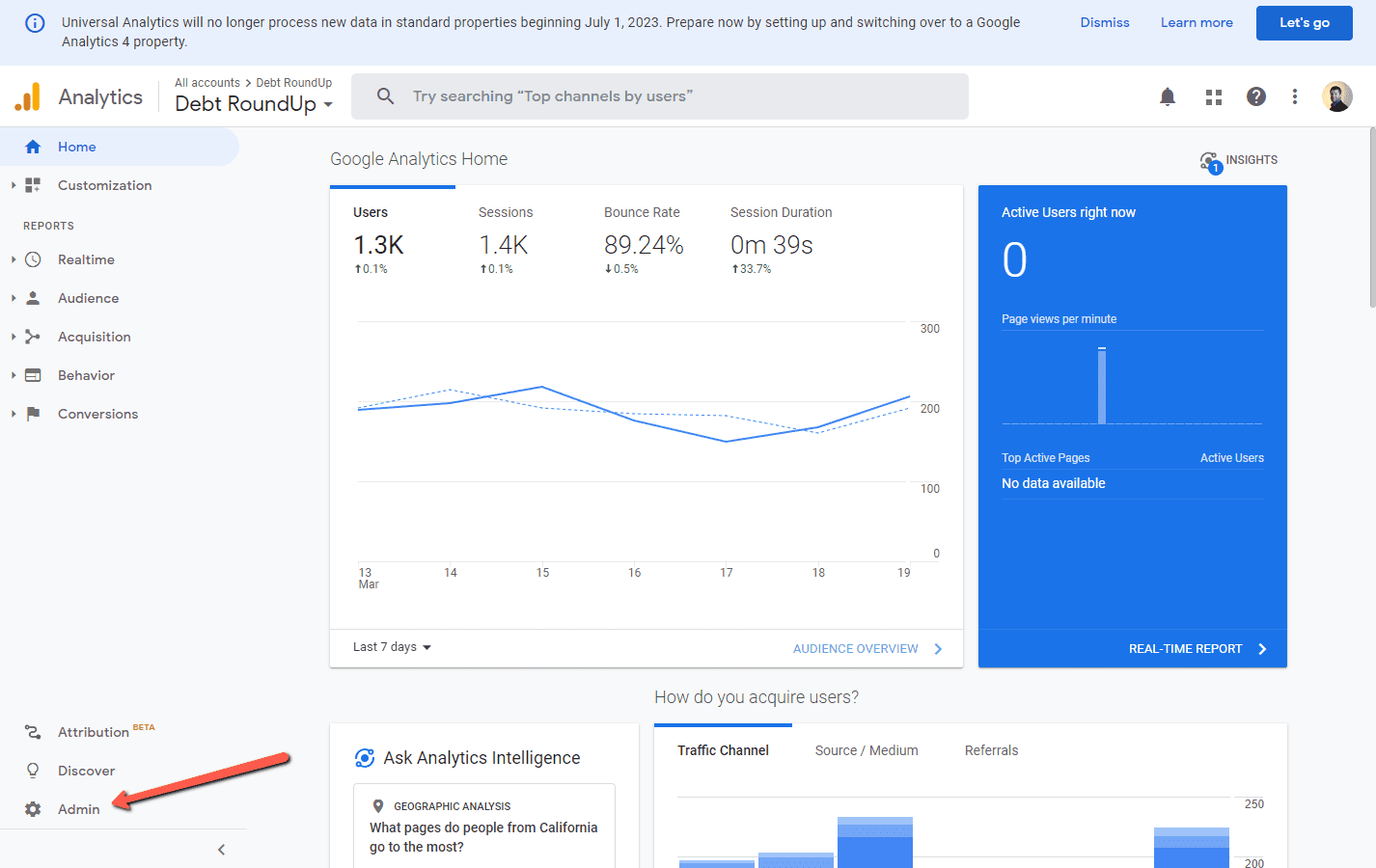This screenshot has height=868, width=1376.
Task: Click the Admin gear icon
Action: 33,809
